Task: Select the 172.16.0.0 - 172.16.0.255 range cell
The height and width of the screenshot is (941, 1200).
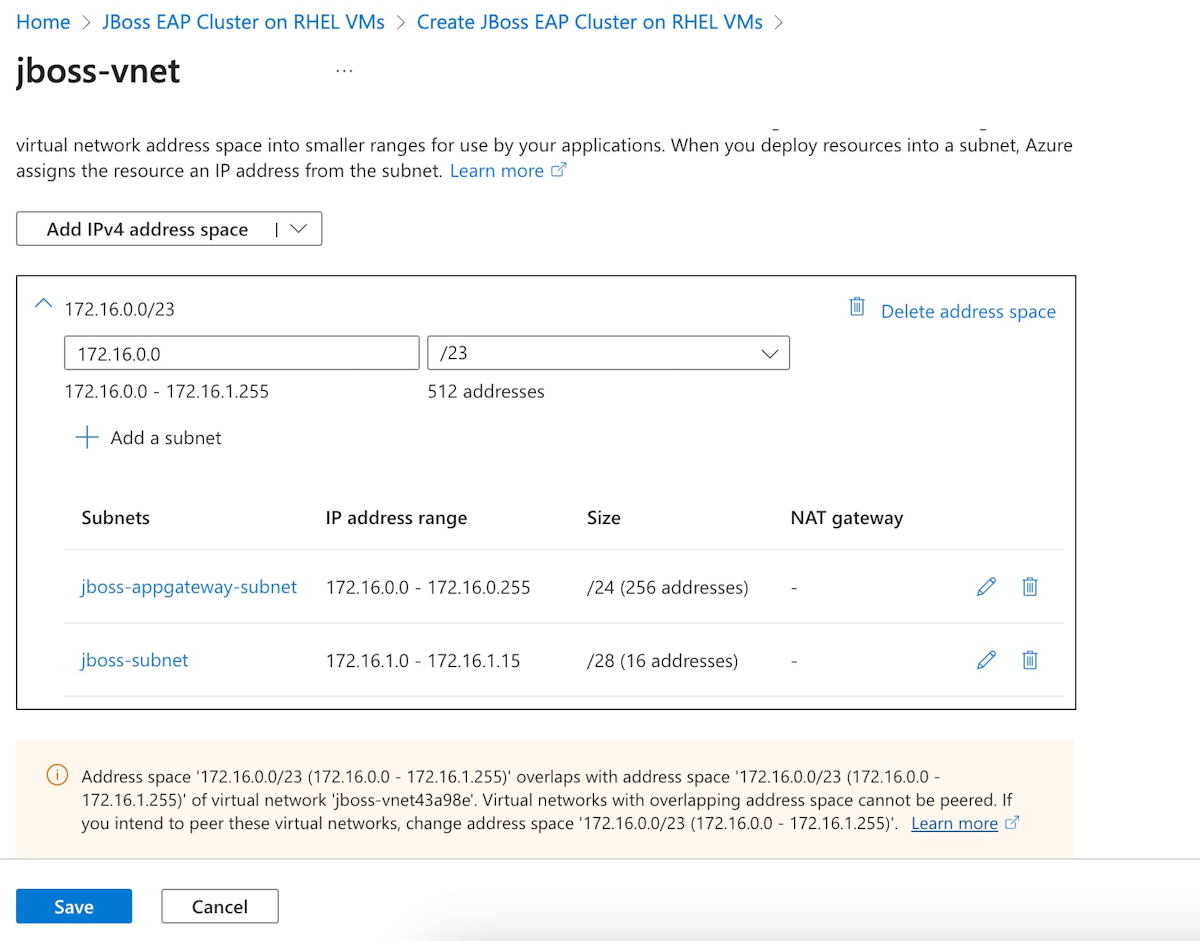Action: pos(428,587)
